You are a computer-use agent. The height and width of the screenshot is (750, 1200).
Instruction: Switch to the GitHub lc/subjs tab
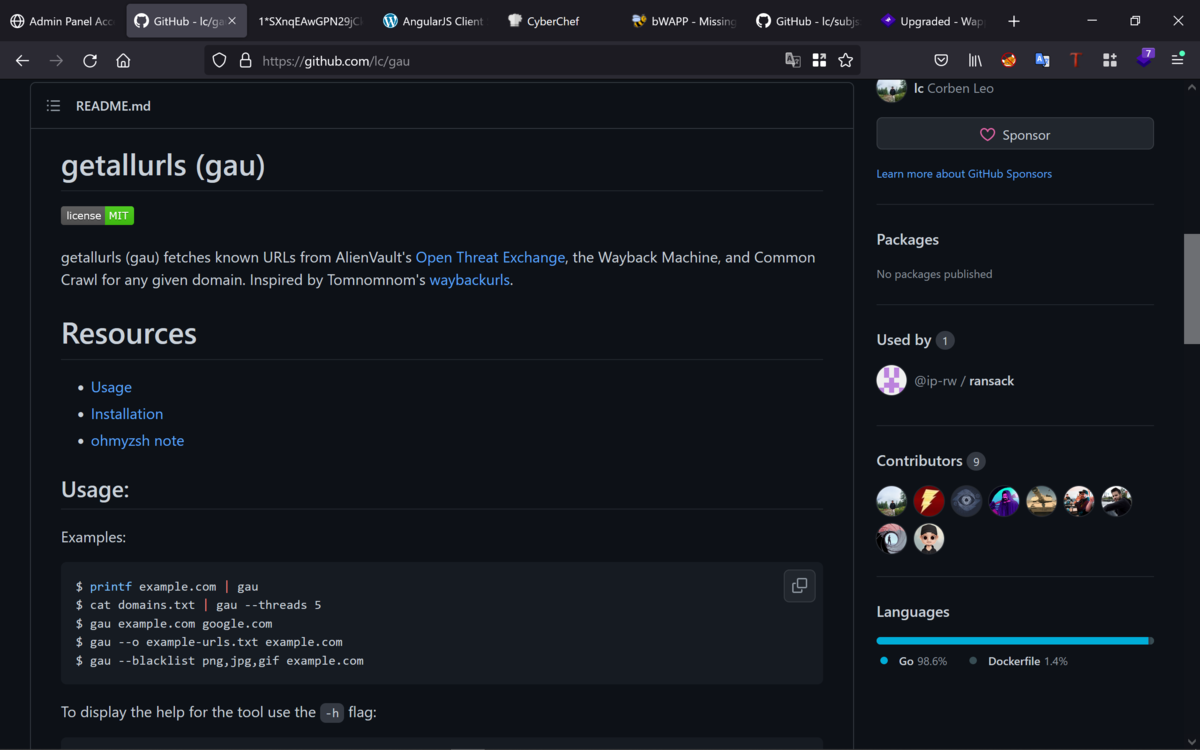pyautogui.click(x=808, y=21)
